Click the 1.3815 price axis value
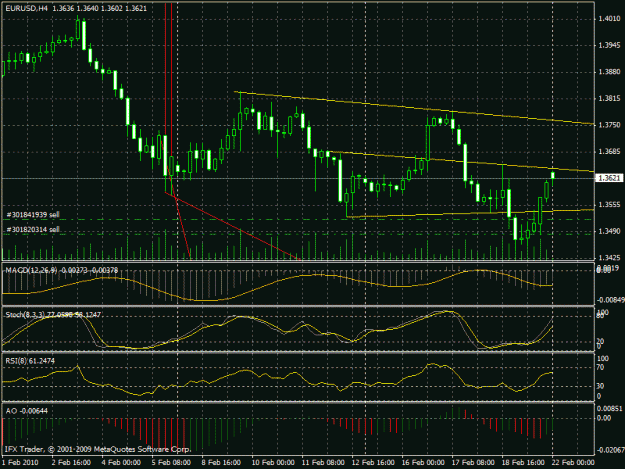 [609, 98]
